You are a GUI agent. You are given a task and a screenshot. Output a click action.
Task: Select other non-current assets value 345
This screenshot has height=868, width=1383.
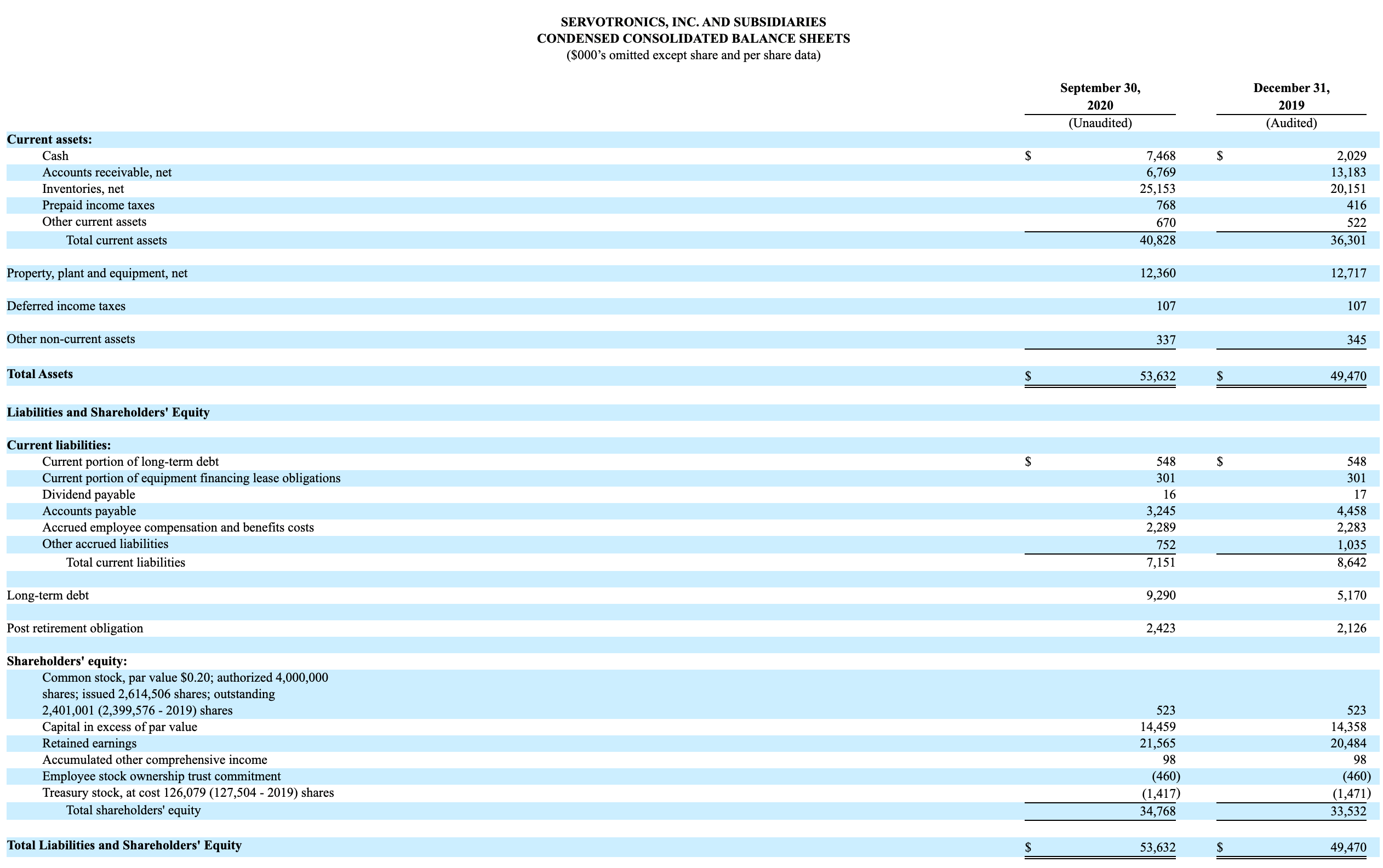pyautogui.click(x=1357, y=340)
